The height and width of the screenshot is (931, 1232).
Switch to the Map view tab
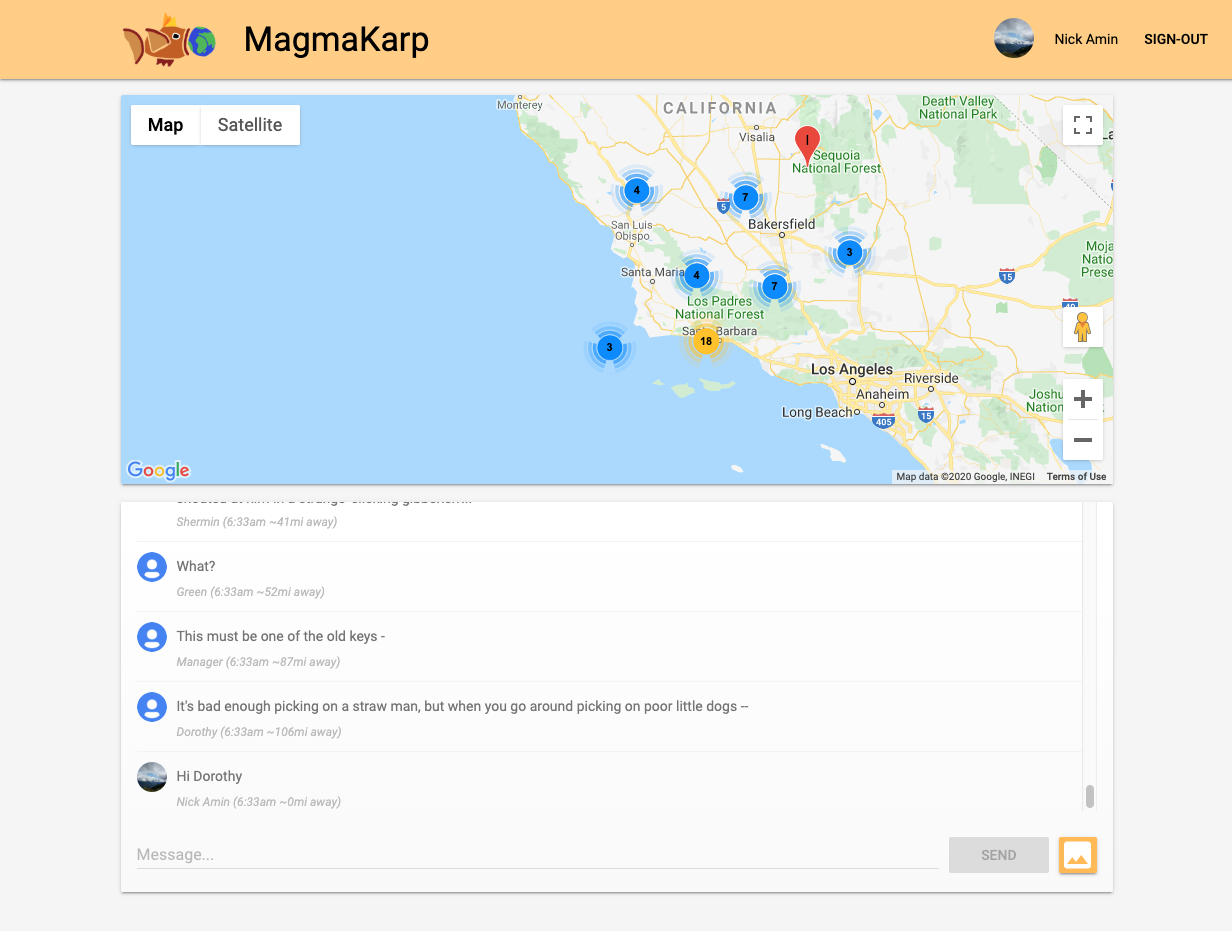point(166,125)
